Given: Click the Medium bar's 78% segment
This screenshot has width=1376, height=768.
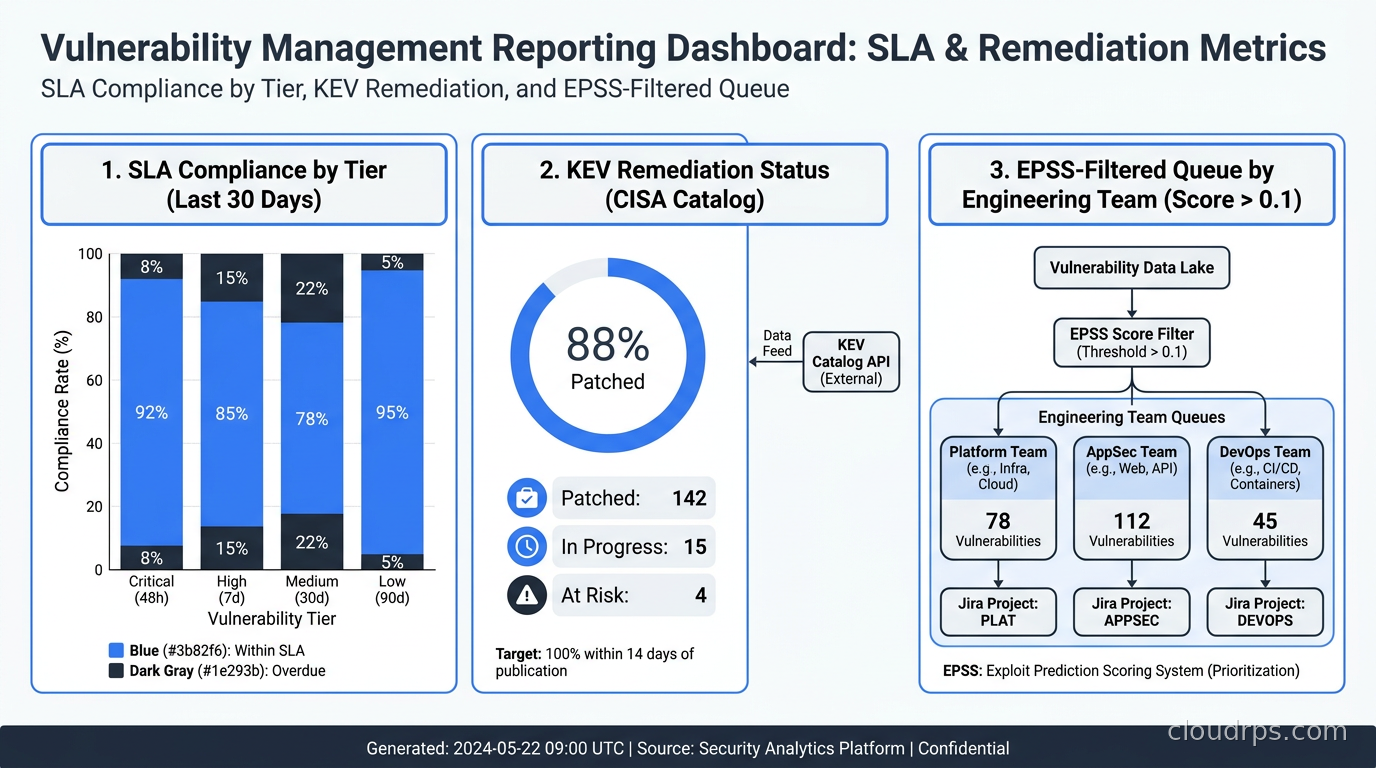Looking at the screenshot, I should 312,419.
